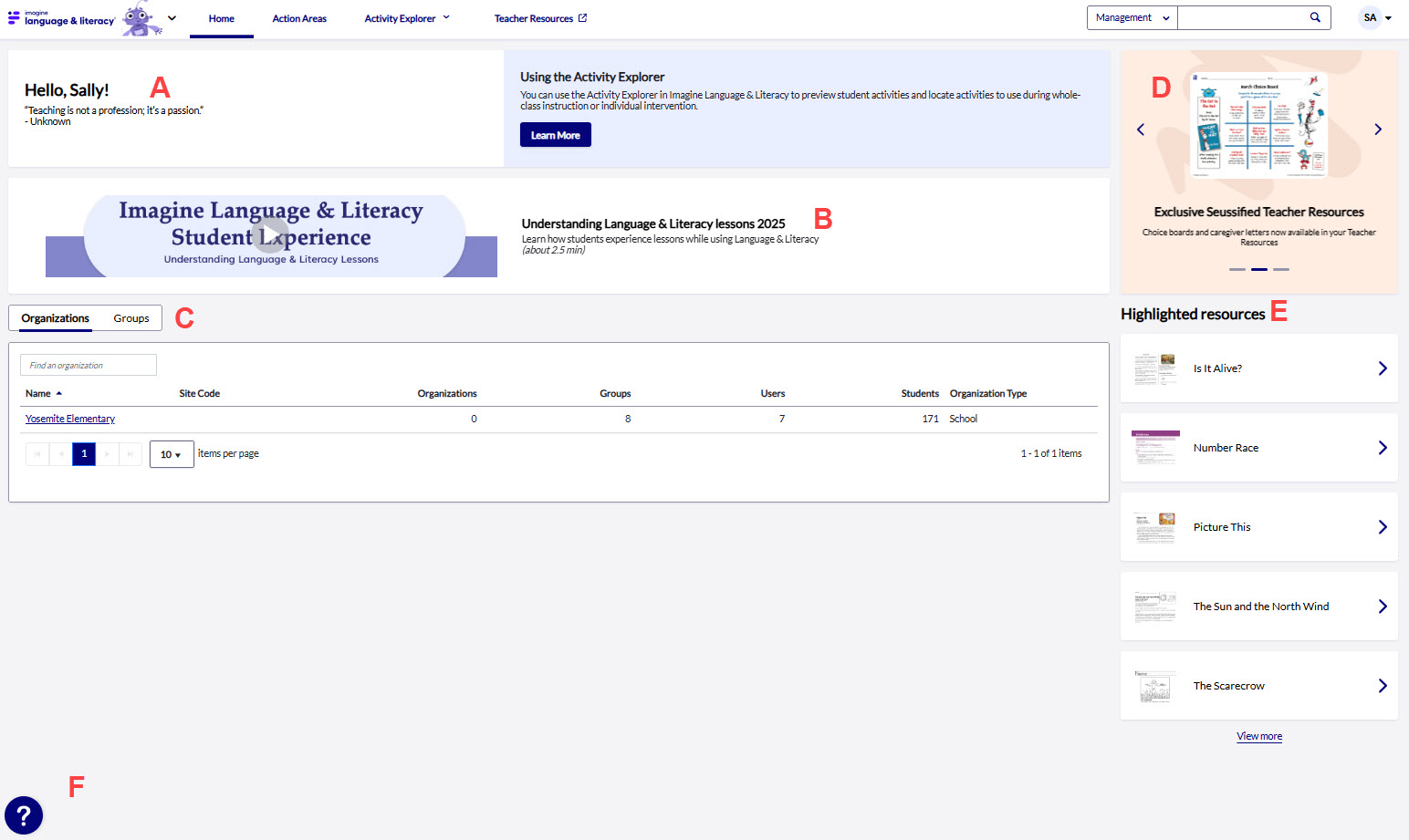This screenshot has height=840, width=1409.
Task: Switch to the Groups tab
Action: (x=131, y=318)
